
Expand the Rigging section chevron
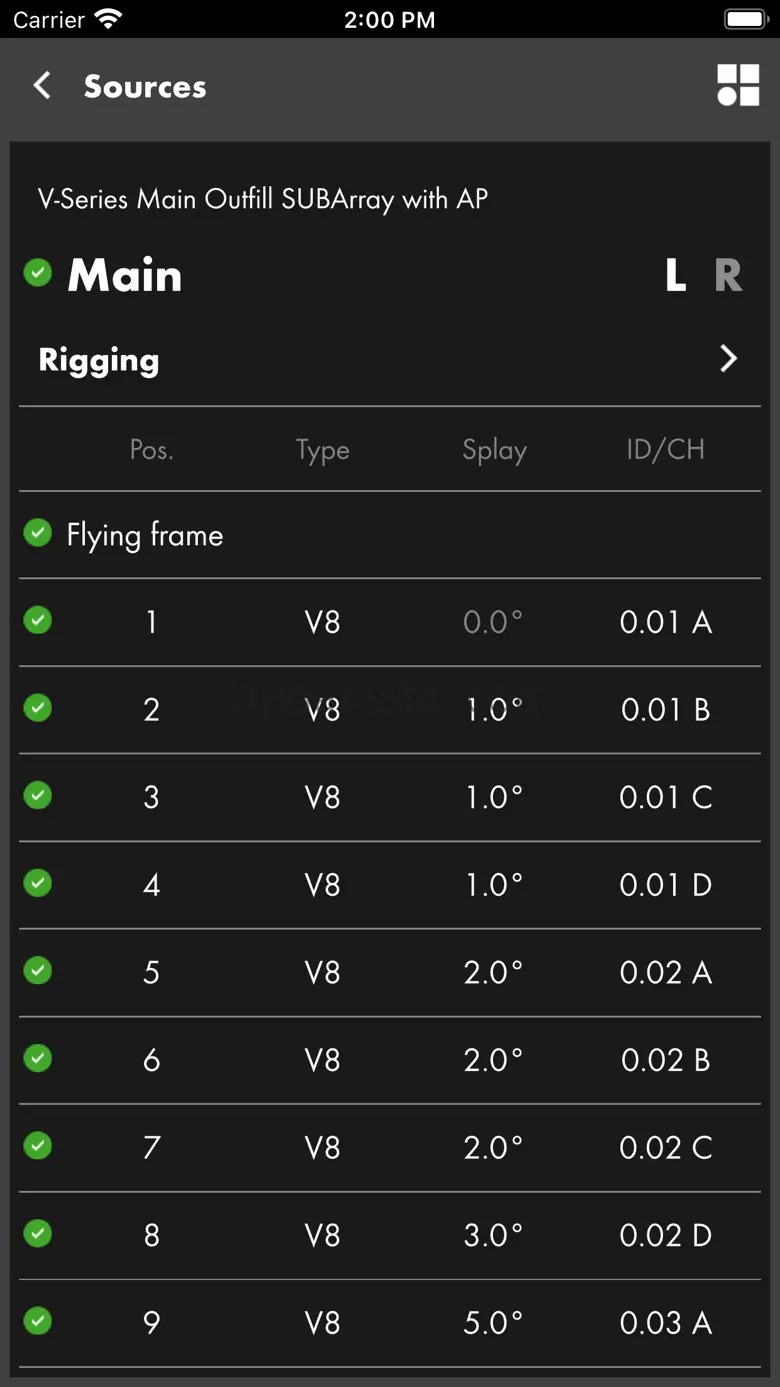coord(728,359)
